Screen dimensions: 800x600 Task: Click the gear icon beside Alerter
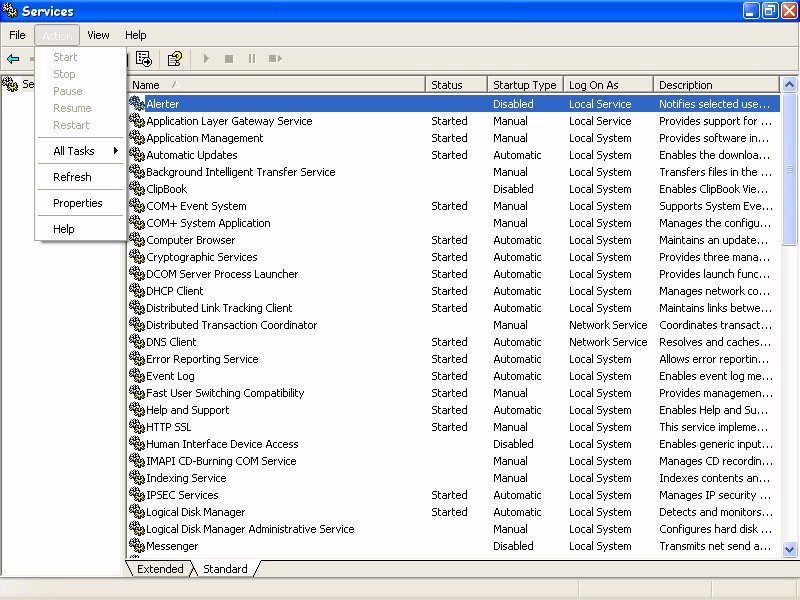[x=137, y=104]
